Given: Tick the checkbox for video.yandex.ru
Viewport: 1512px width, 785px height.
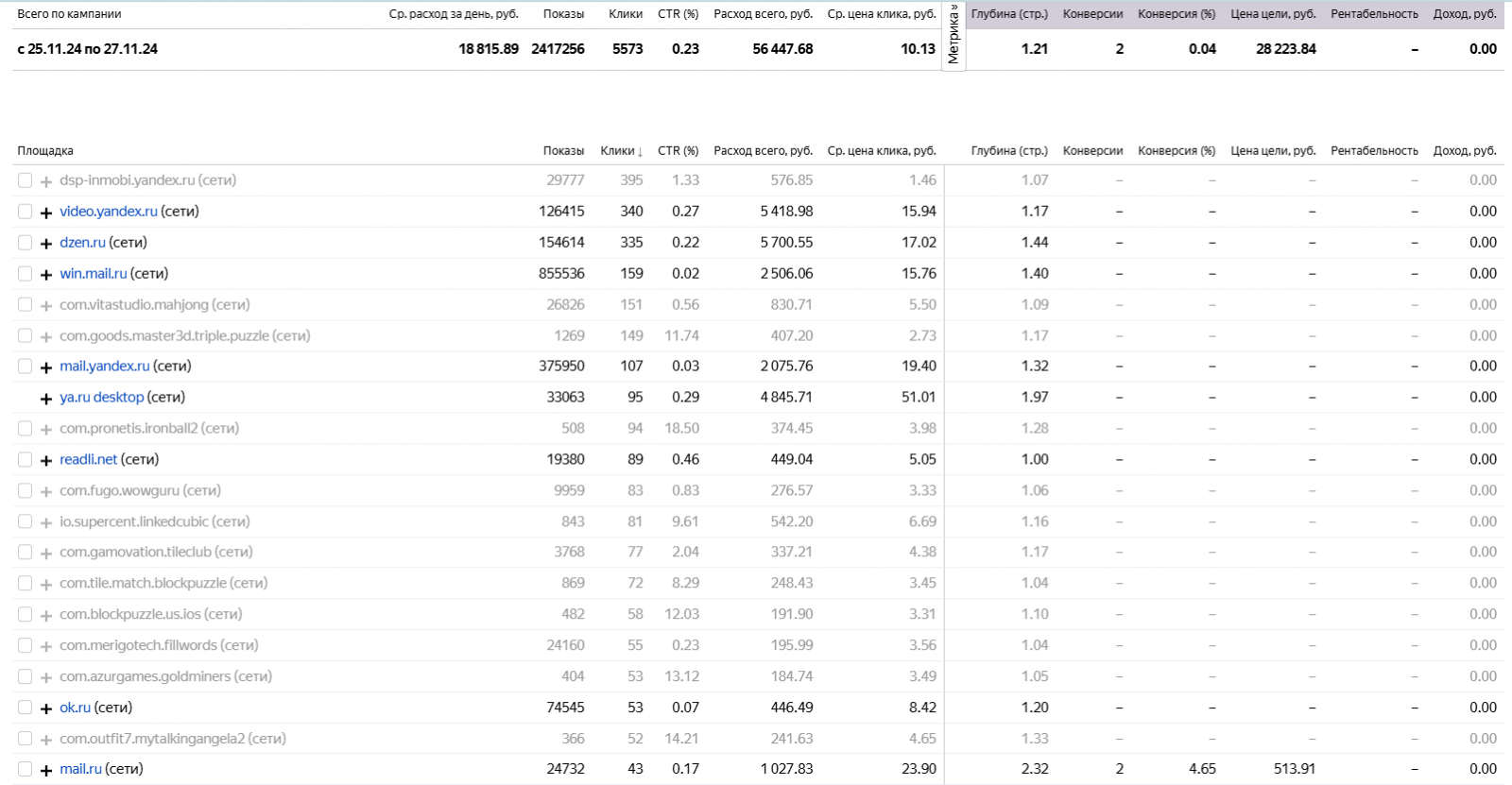Looking at the screenshot, I should [25, 212].
